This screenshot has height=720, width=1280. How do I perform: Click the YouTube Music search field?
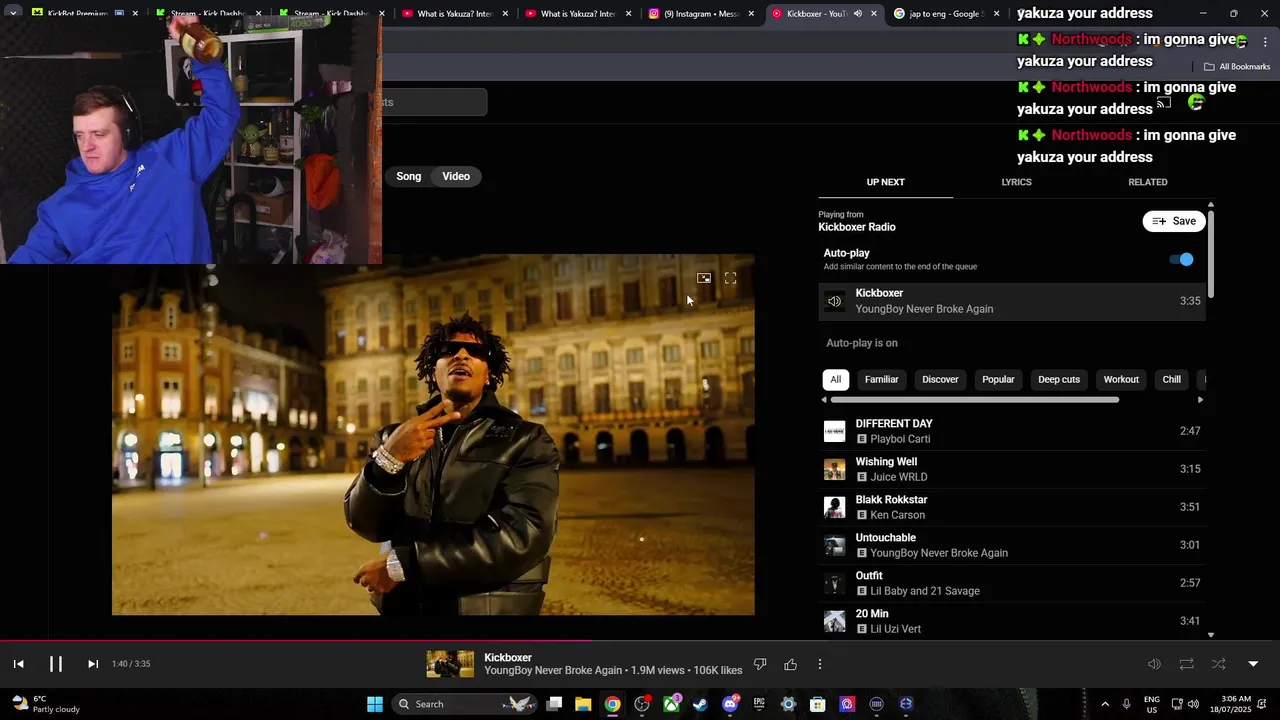(x=434, y=102)
